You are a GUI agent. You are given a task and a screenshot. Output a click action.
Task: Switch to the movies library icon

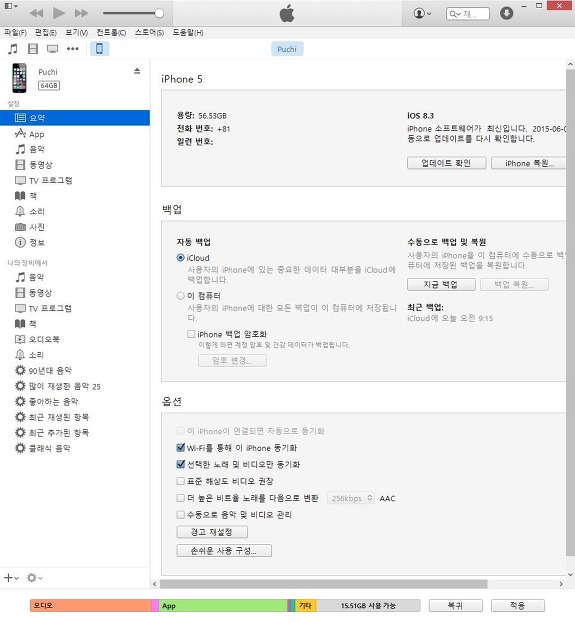pyautogui.click(x=33, y=49)
